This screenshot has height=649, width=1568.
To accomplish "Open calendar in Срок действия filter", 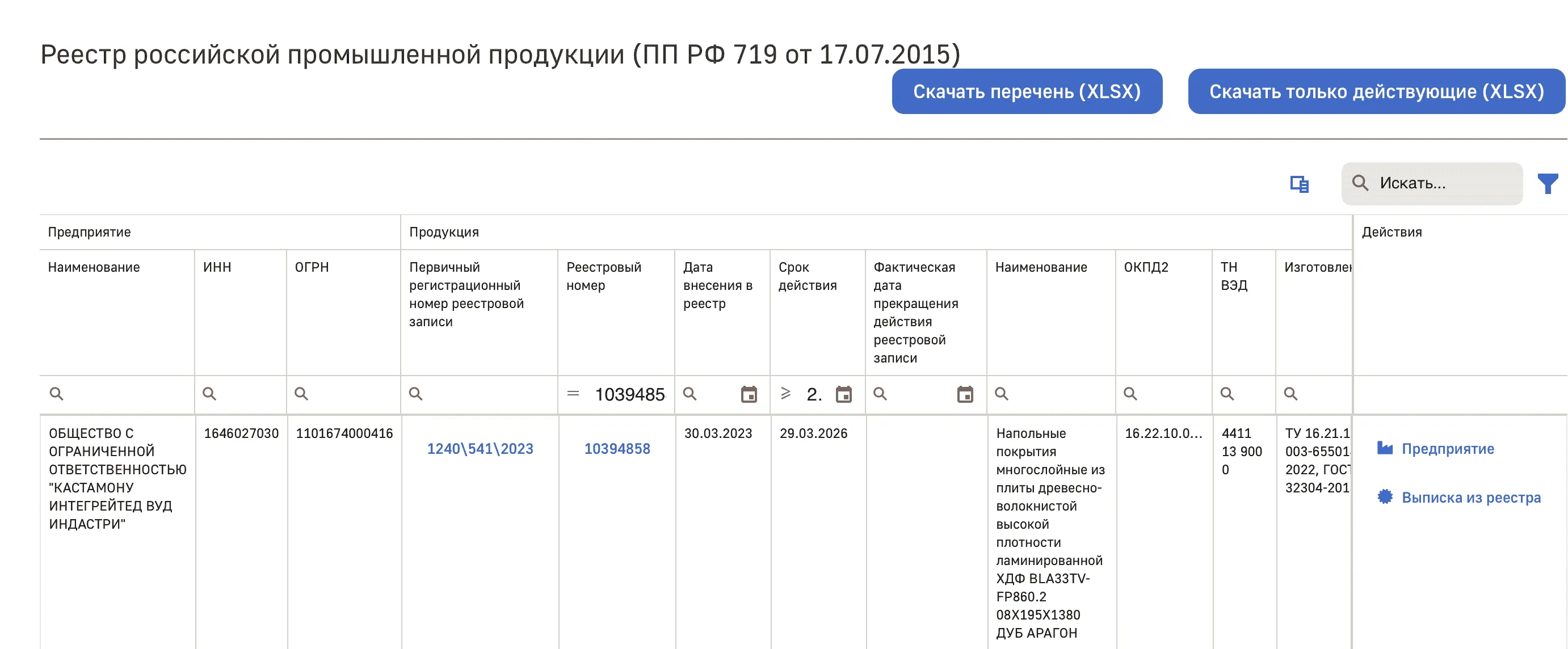I will coord(844,394).
